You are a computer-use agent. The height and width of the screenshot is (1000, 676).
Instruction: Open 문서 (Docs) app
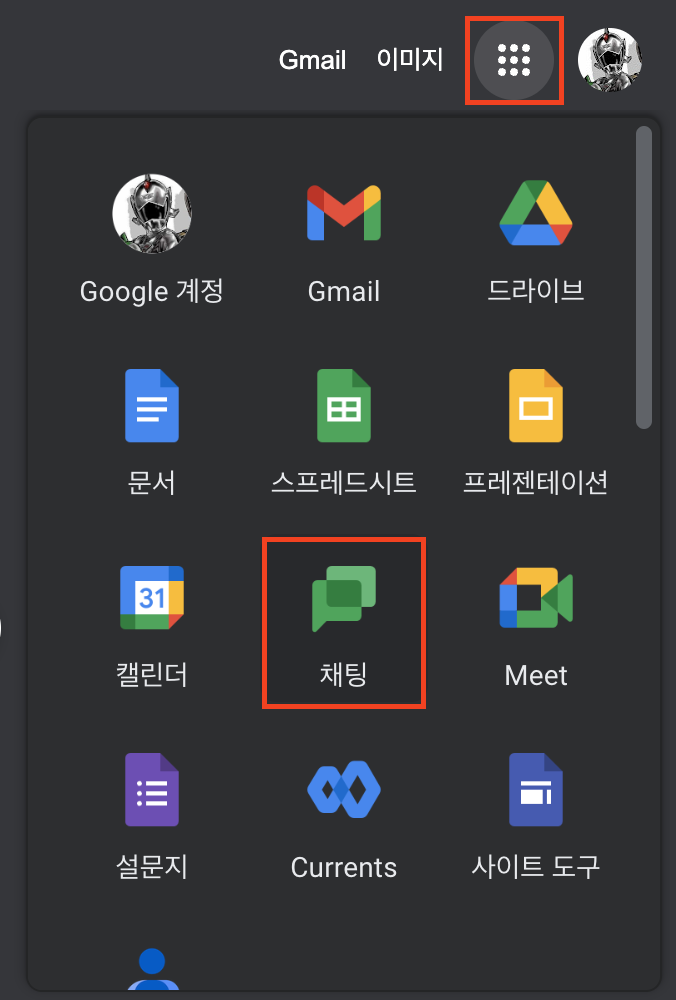[x=152, y=432]
